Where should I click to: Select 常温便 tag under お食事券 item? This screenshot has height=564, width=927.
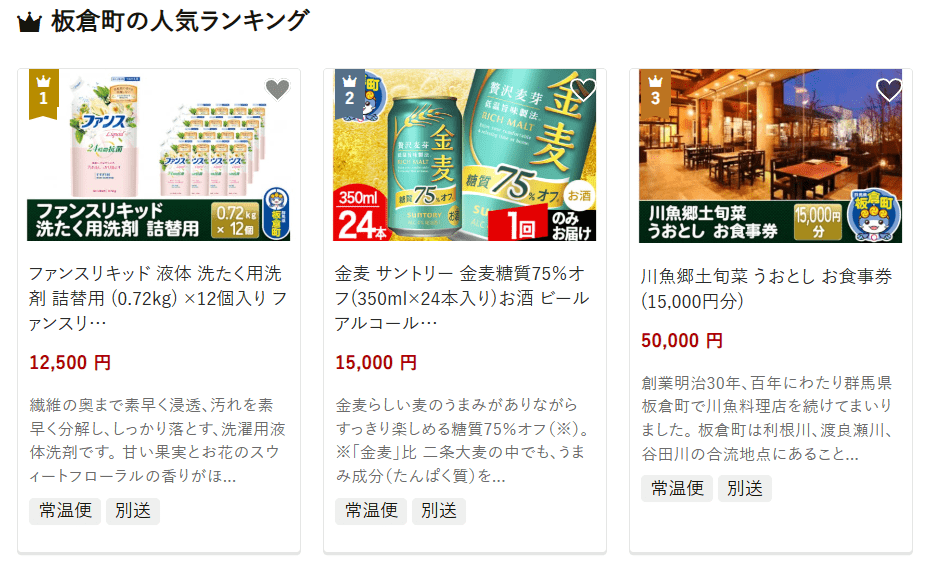[x=677, y=488]
